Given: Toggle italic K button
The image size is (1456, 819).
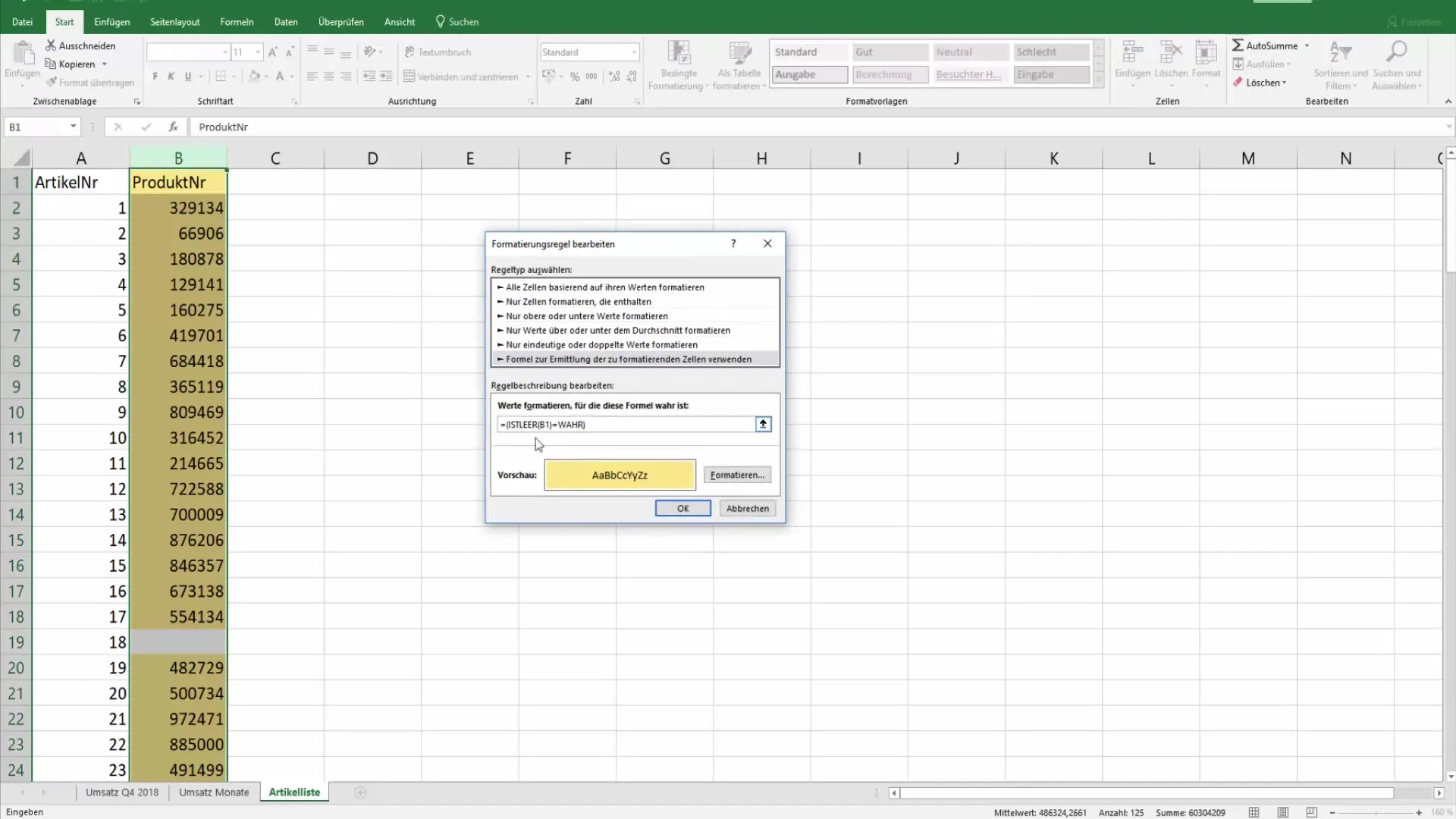Looking at the screenshot, I should point(171,77).
